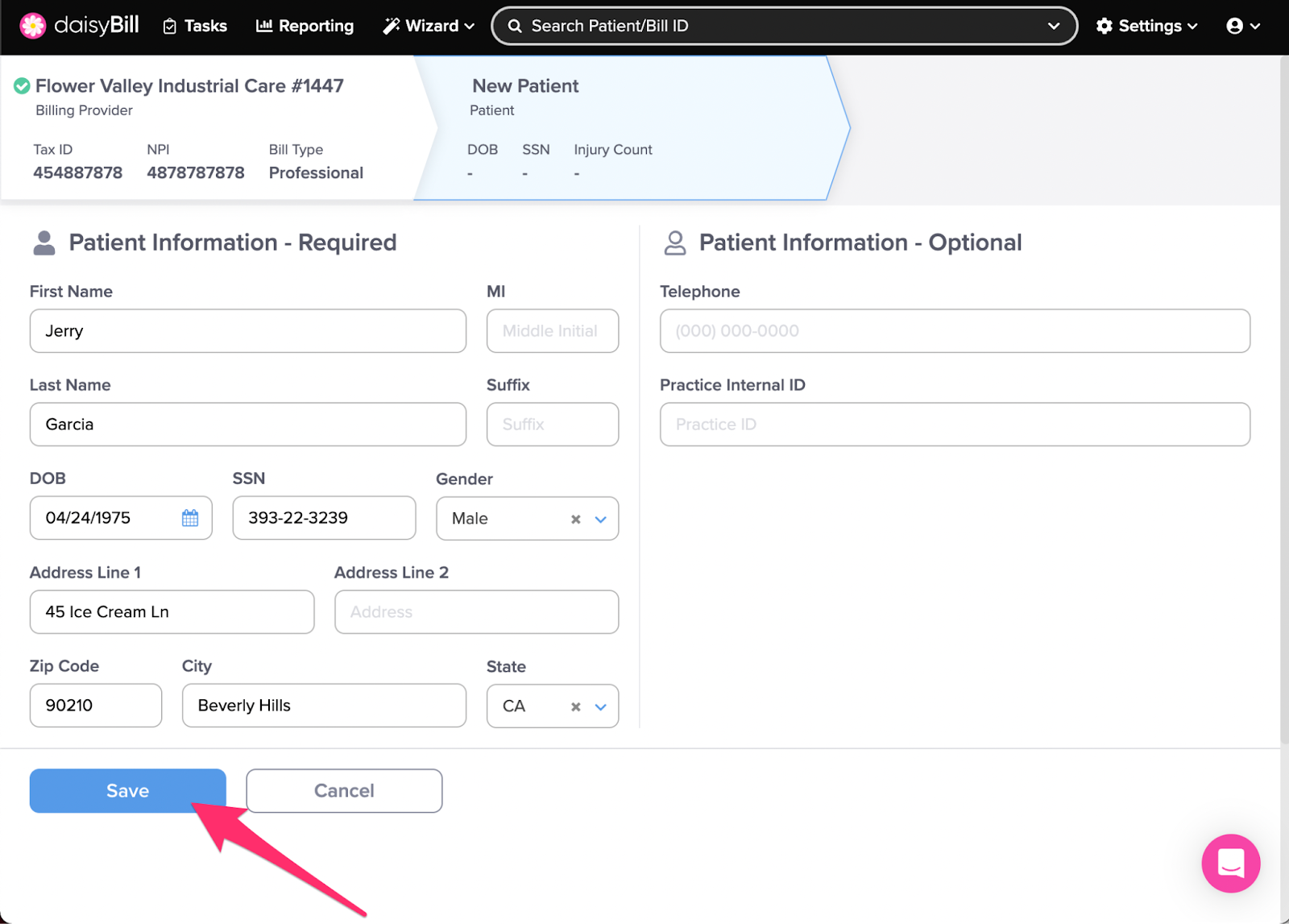This screenshot has height=924, width=1289.
Task: Click the Zip Code field
Action: (x=96, y=706)
